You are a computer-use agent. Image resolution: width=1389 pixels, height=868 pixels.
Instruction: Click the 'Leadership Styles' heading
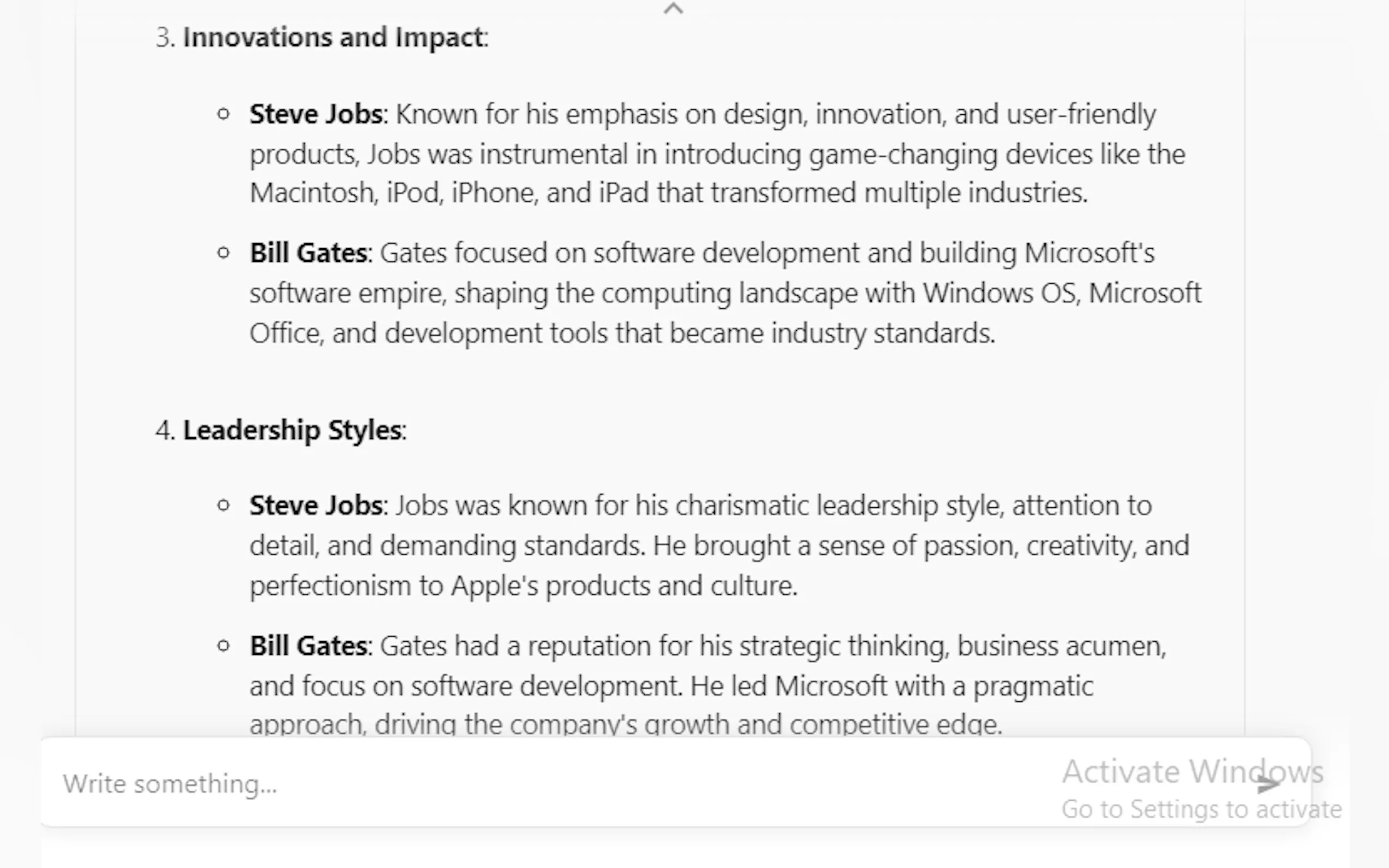291,430
